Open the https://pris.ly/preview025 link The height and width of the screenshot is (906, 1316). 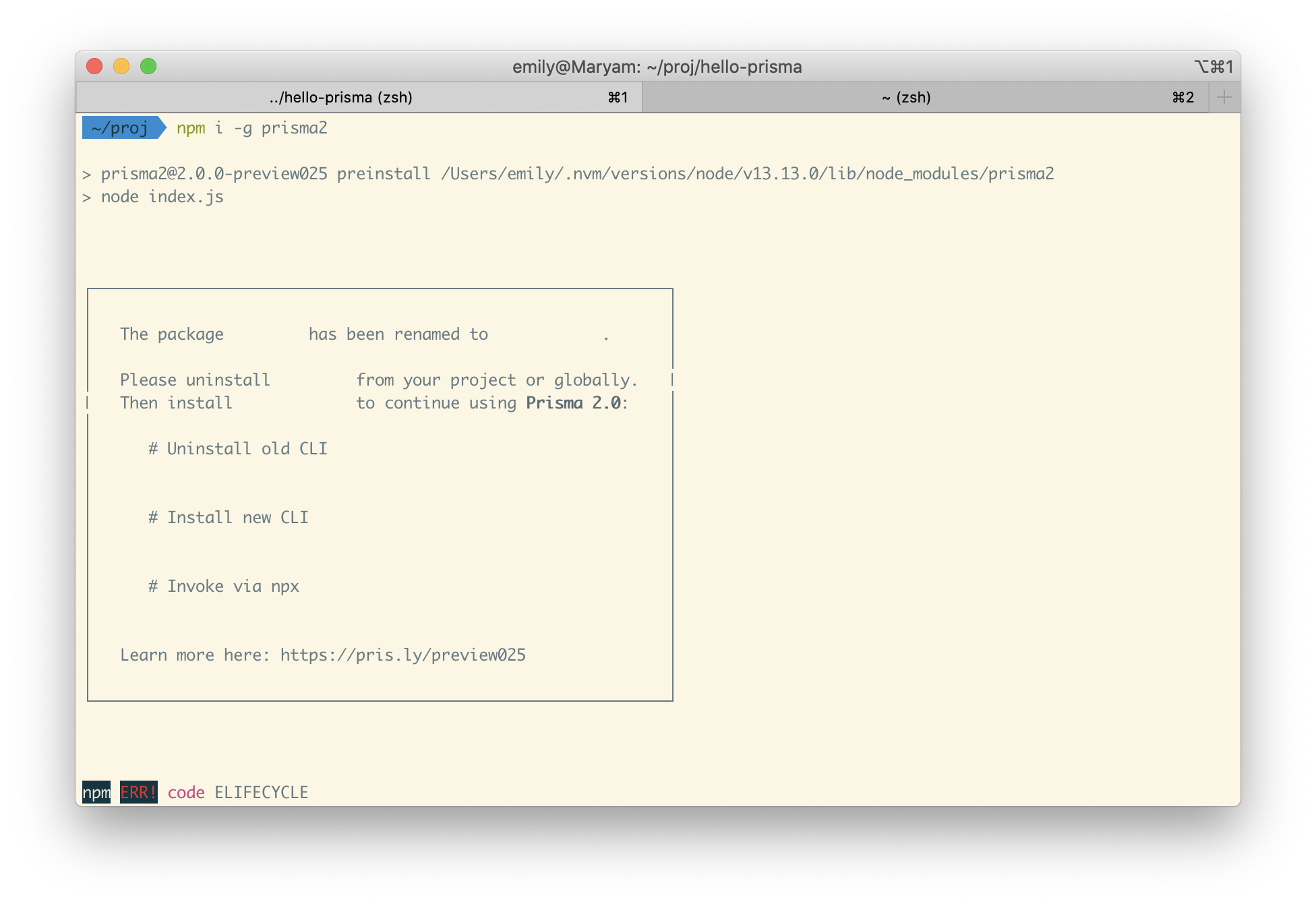pos(403,655)
